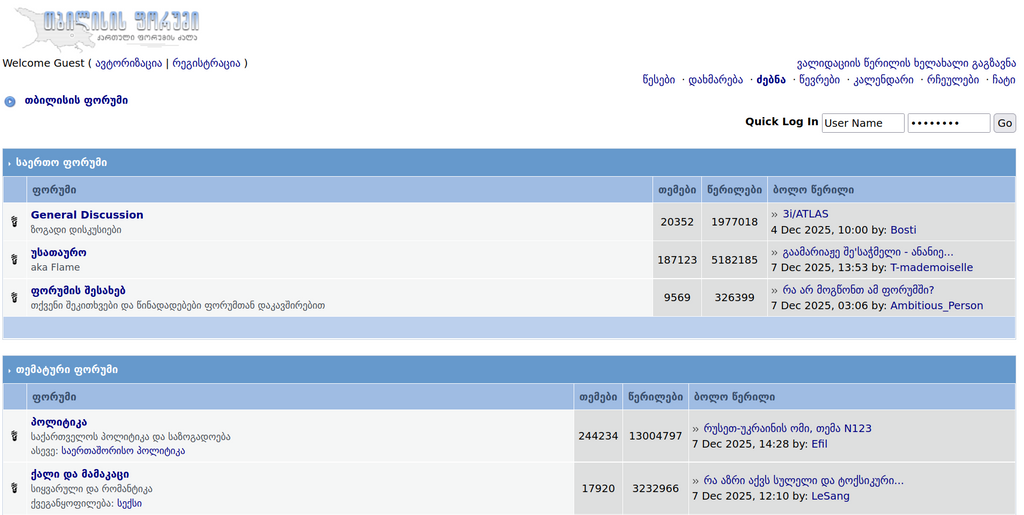Click the 9569 topics count cell
The image size is (1024, 515).
677,298
